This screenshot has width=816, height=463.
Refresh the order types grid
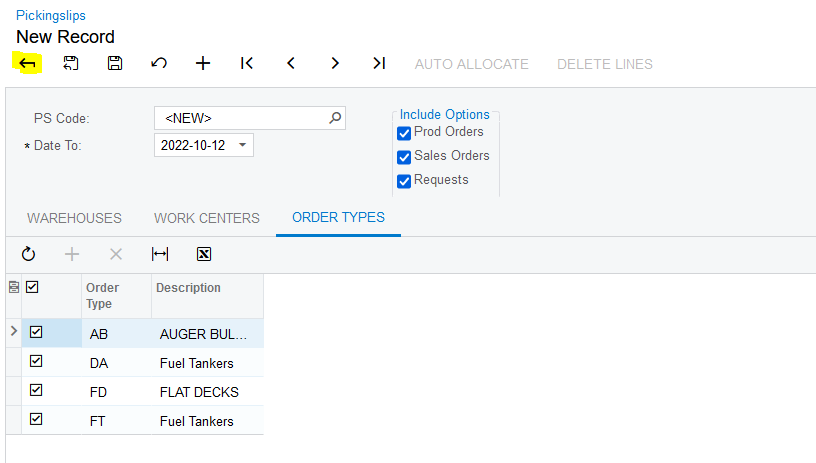point(28,254)
